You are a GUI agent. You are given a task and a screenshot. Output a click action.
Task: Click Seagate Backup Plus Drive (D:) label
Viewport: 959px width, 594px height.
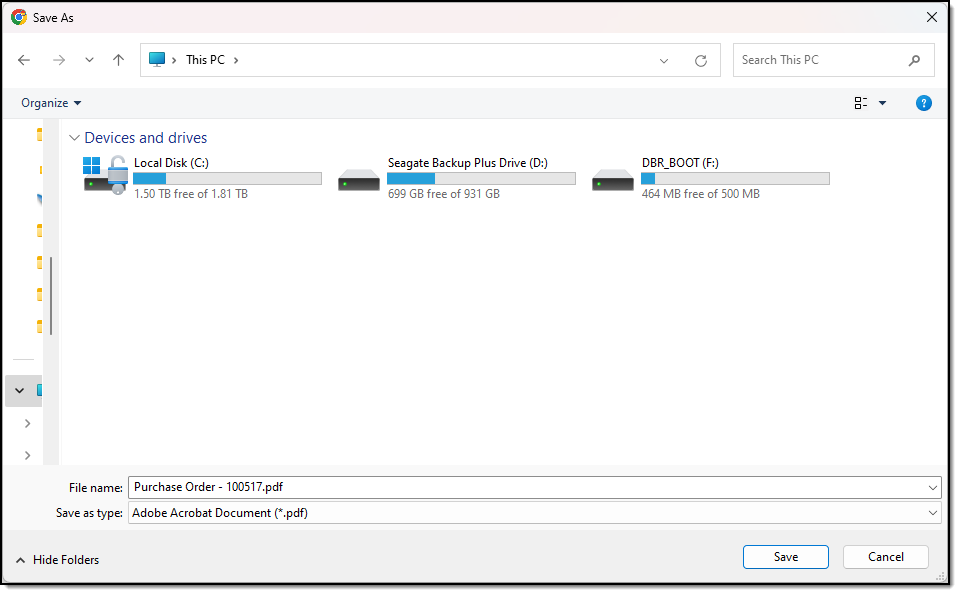[x=468, y=163]
